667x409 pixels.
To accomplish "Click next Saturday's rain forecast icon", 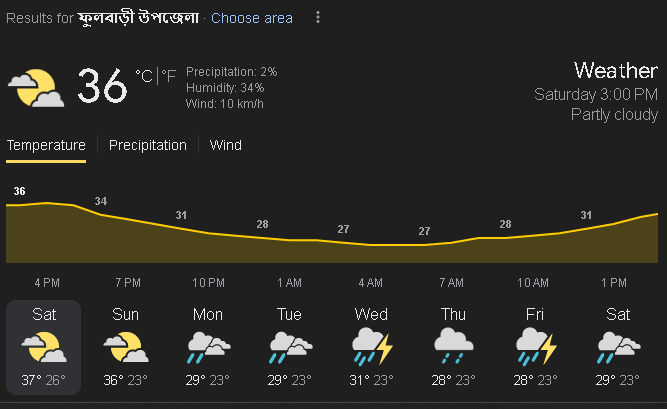I will click(617, 347).
